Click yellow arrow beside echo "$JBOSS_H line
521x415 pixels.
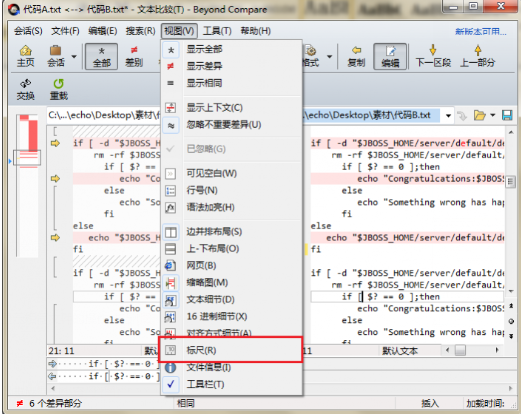click(55, 238)
